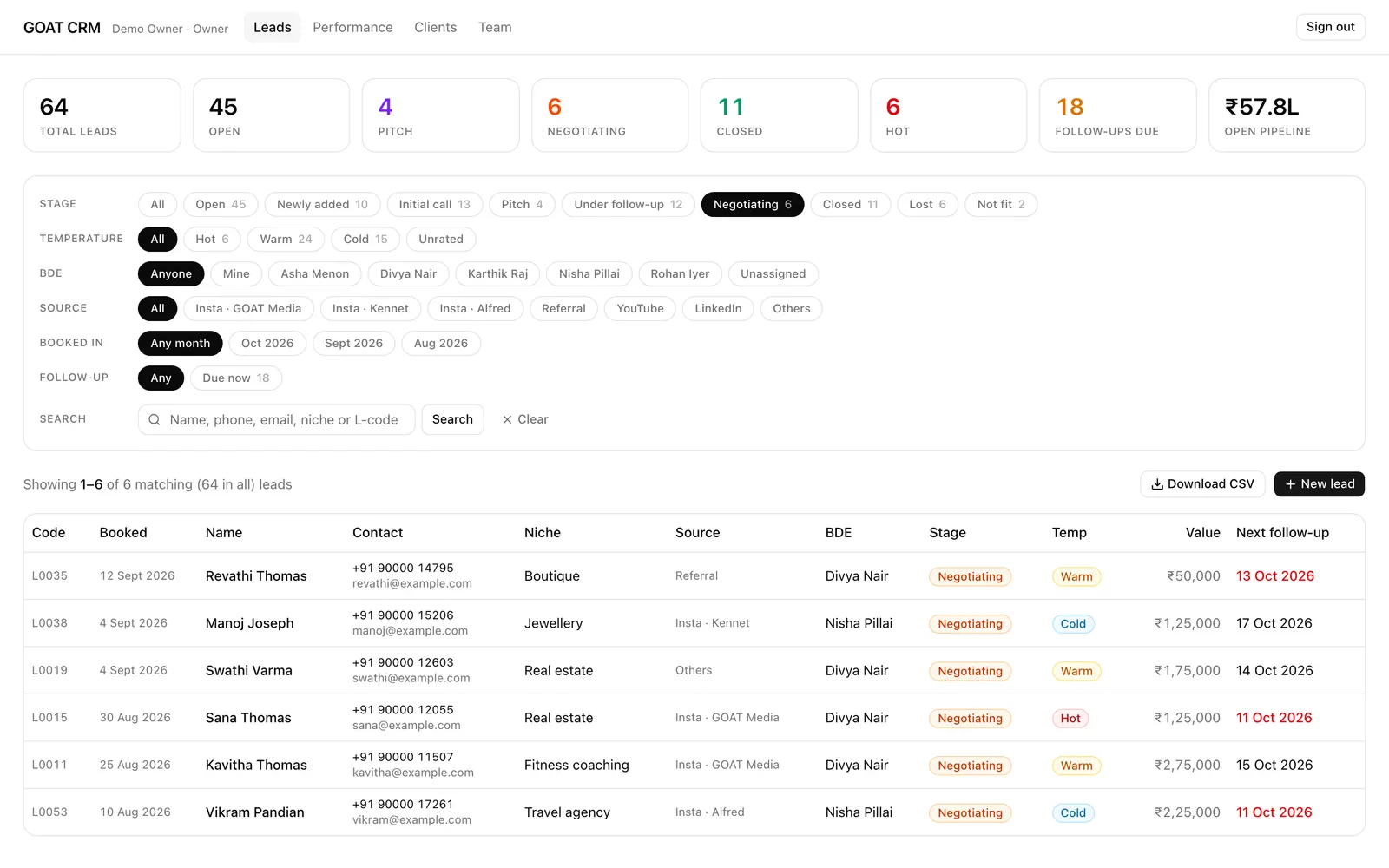Select the Under follow-up stage chip
This screenshot has height=868, width=1389.
tap(628, 205)
